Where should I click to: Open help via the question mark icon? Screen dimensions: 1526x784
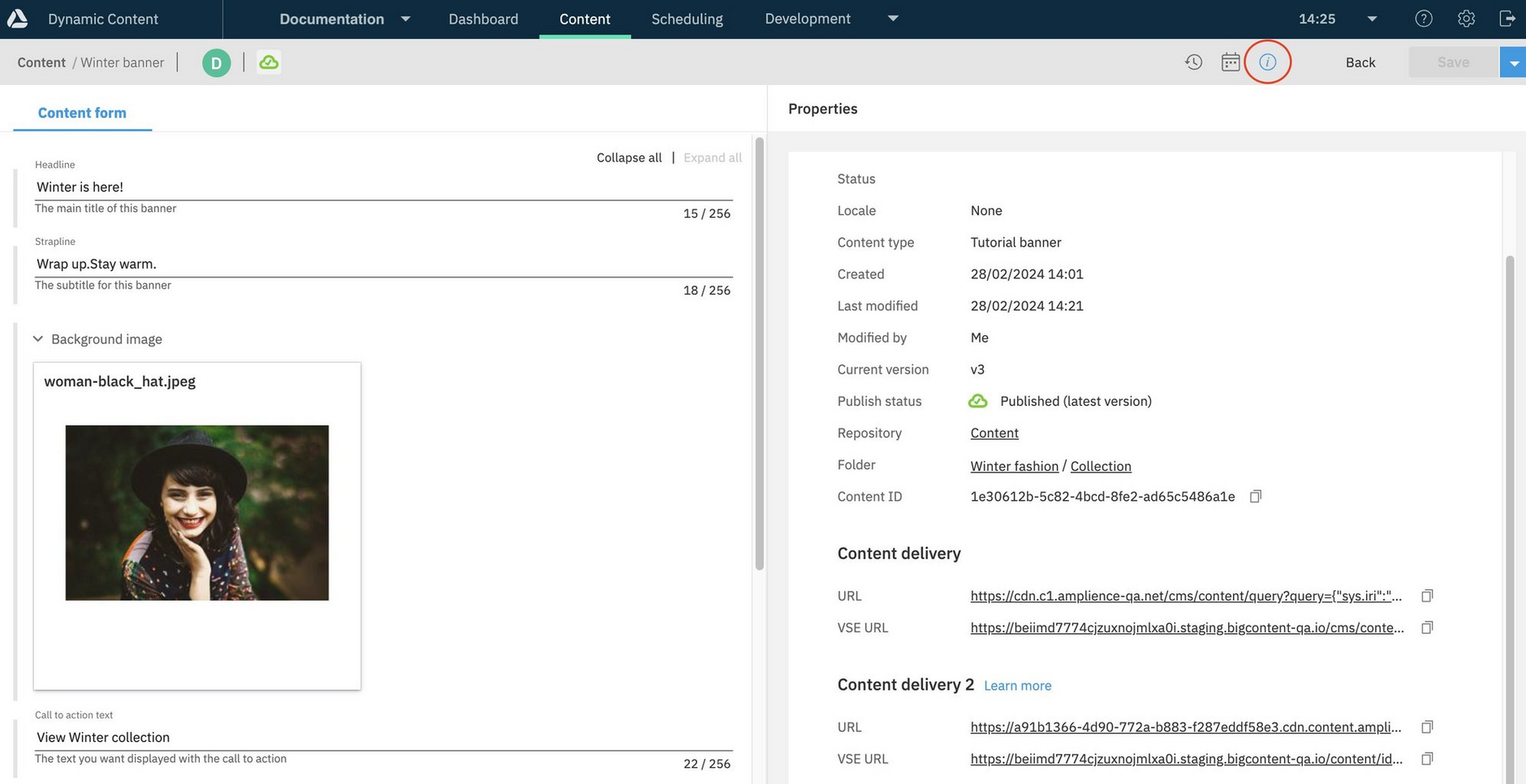[x=1423, y=18]
